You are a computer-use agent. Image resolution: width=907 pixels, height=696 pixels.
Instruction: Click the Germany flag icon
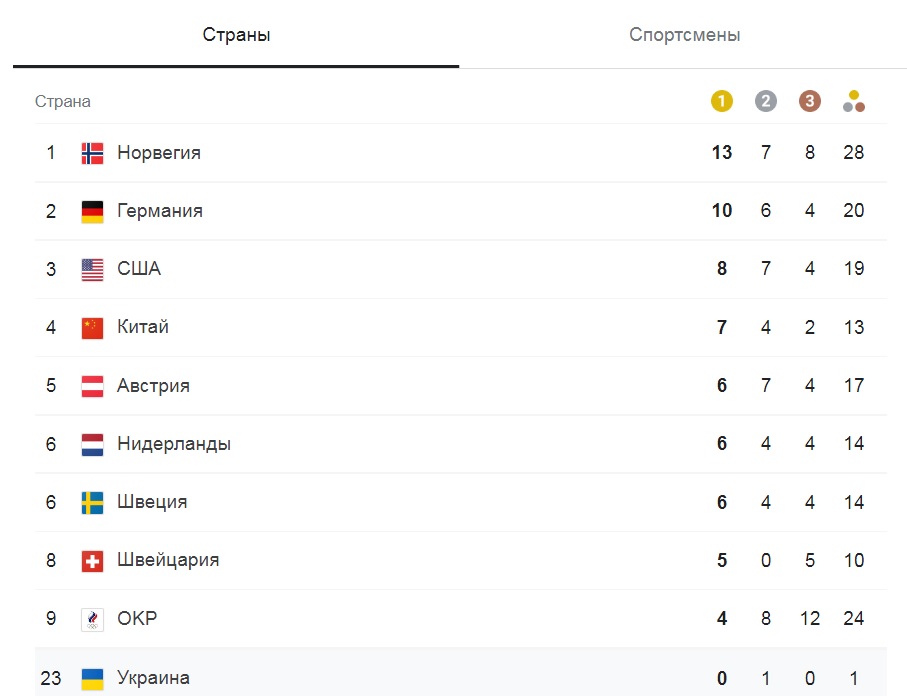pyautogui.click(x=91, y=210)
